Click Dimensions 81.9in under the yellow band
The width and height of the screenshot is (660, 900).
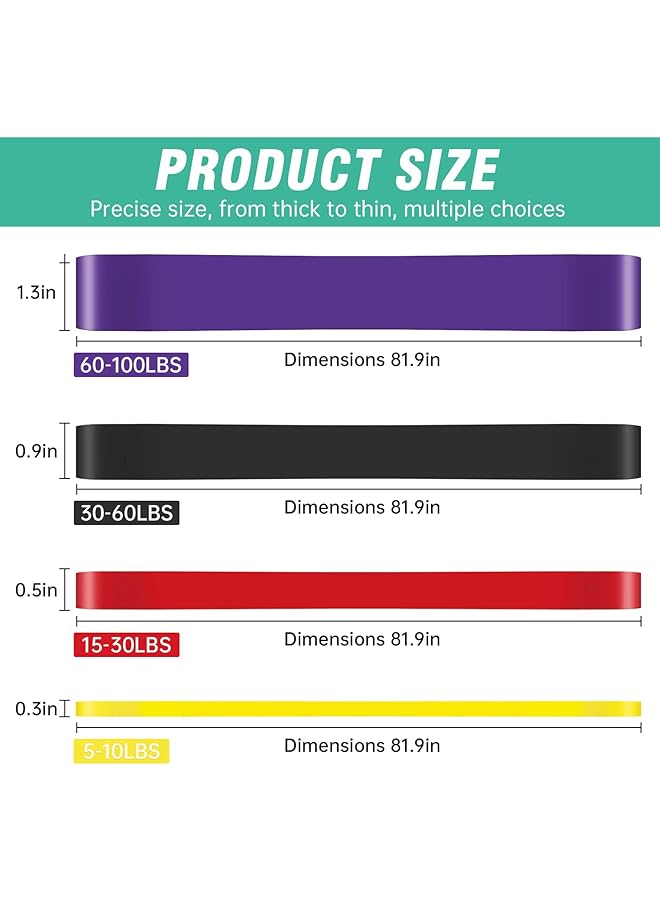(x=362, y=745)
